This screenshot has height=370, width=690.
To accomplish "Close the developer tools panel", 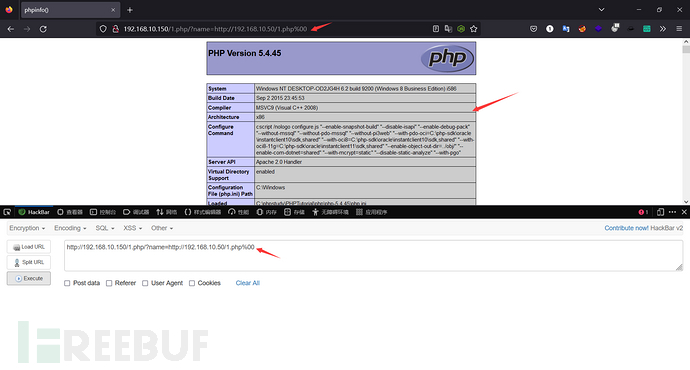I will pos(684,212).
